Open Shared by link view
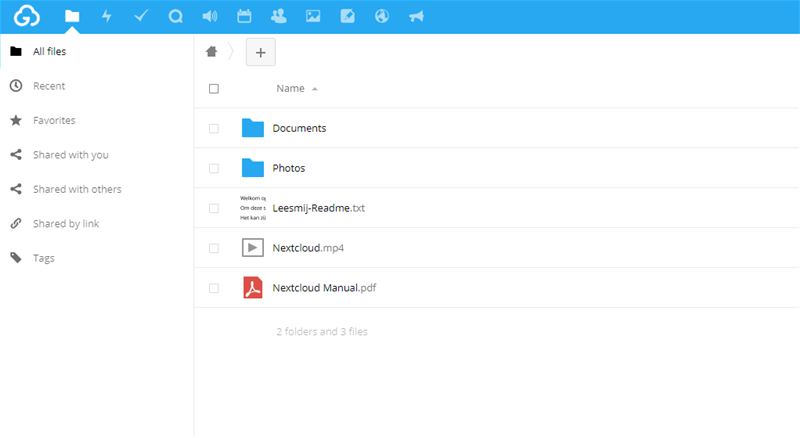 click(66, 223)
